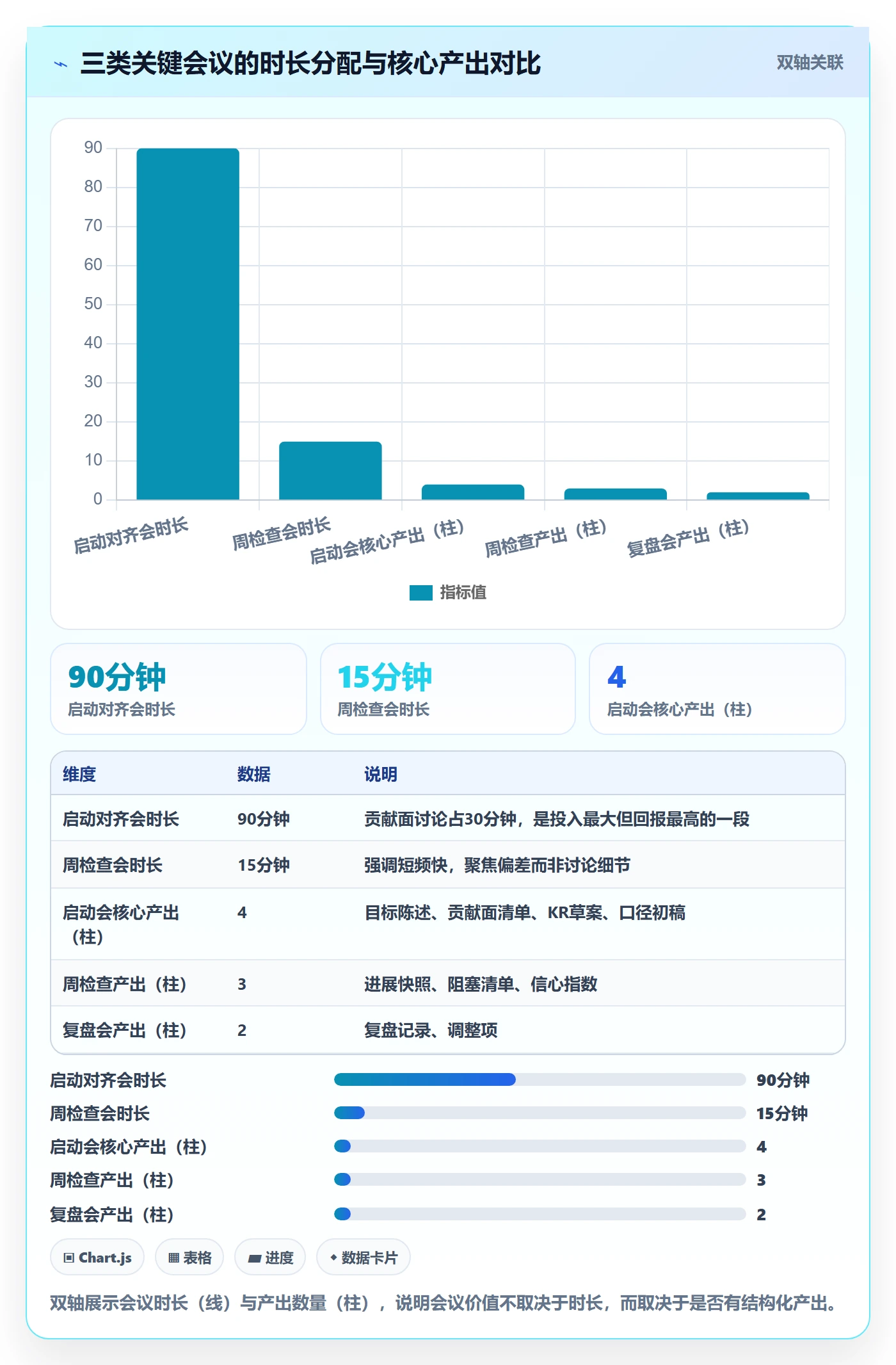
Task: Click the 周检查产出（柱） progress bar
Action: tap(540, 1179)
